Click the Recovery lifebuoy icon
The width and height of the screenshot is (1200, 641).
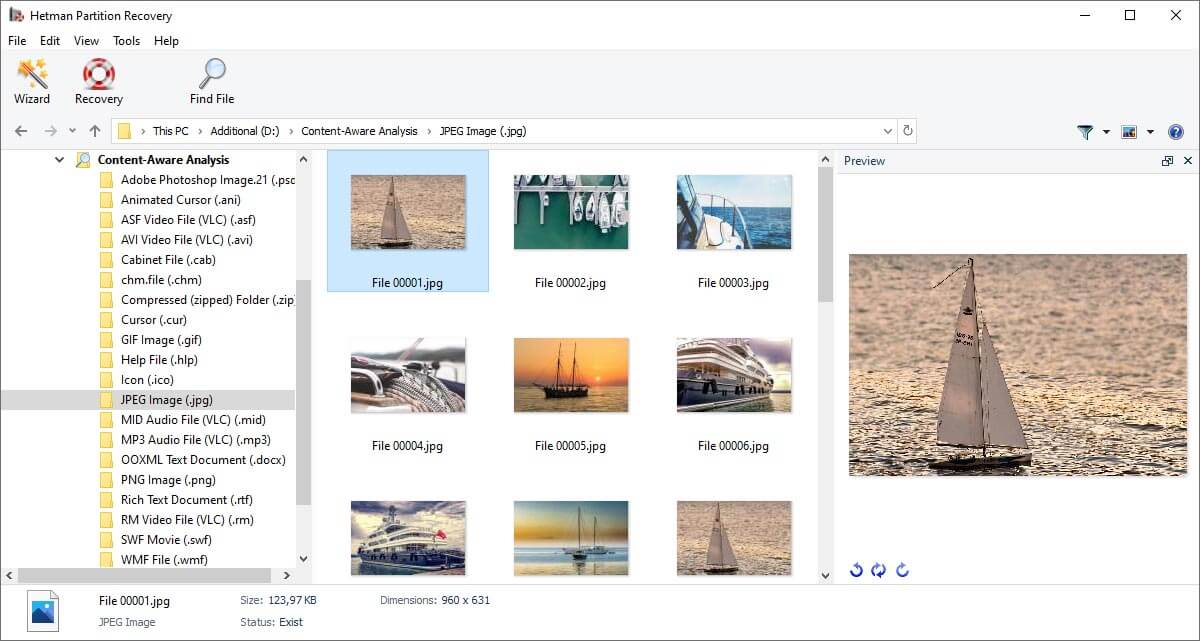[98, 81]
